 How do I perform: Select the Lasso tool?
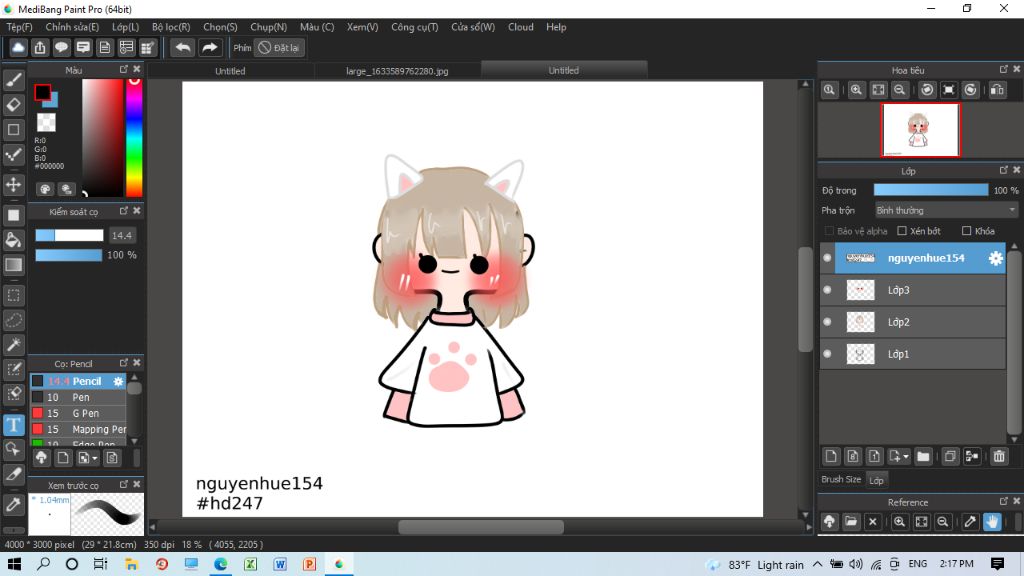tap(14, 320)
